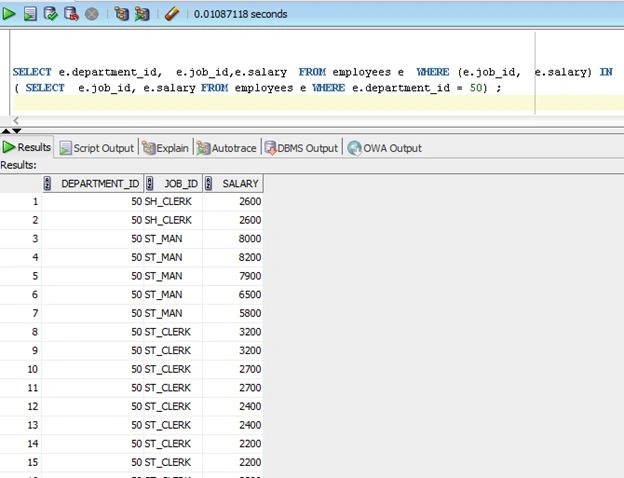Click the 0.01087118 seconds timing text
The height and width of the screenshot is (478, 624).
click(x=240, y=14)
